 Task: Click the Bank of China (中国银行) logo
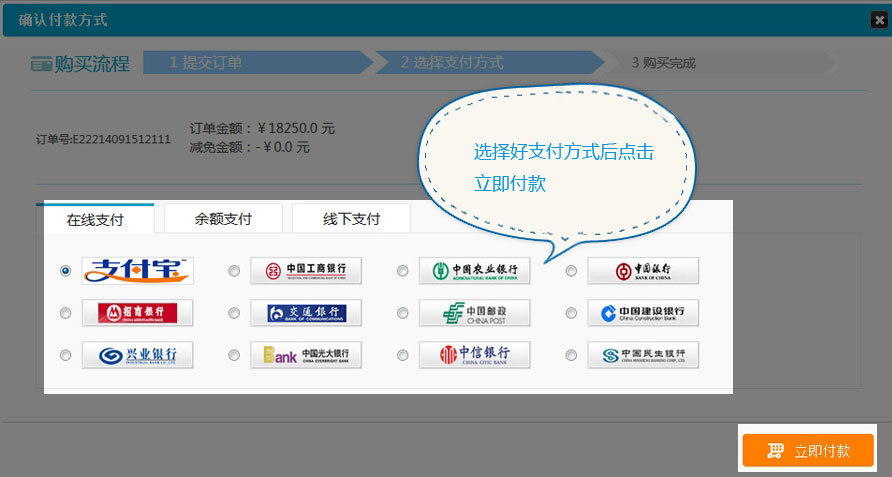pos(642,271)
